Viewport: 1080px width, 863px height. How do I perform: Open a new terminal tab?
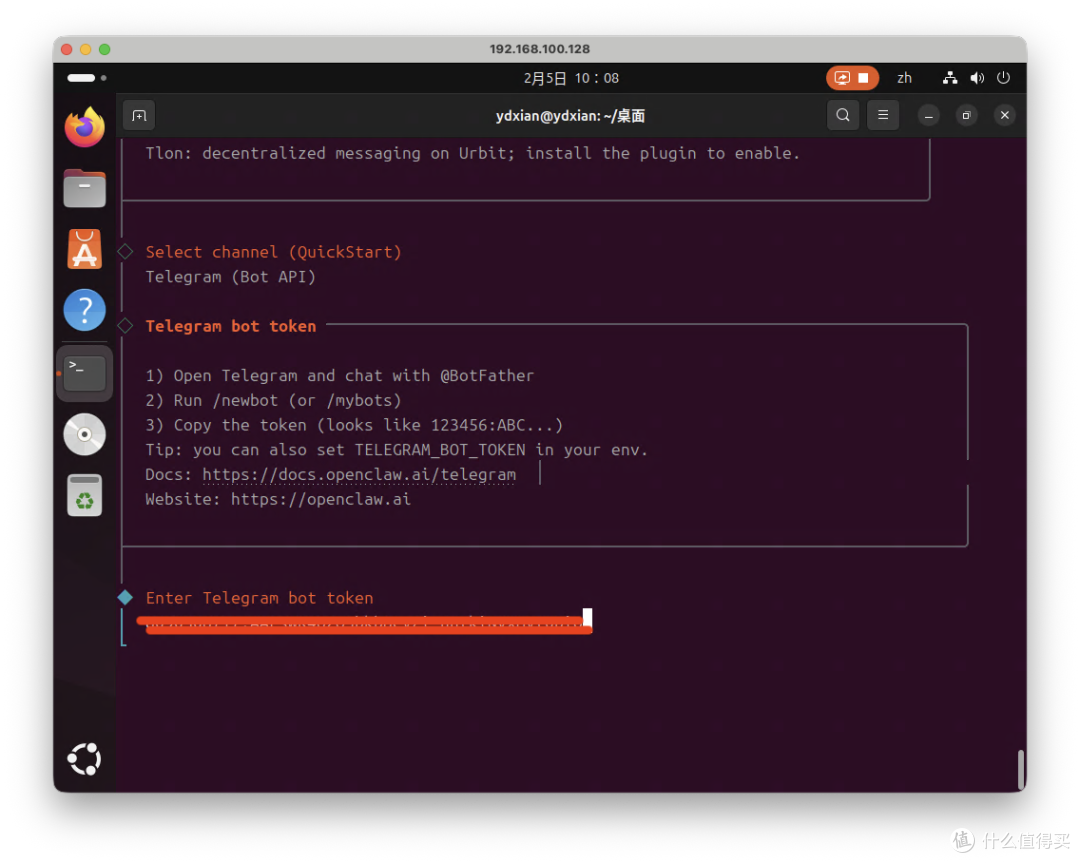139,116
